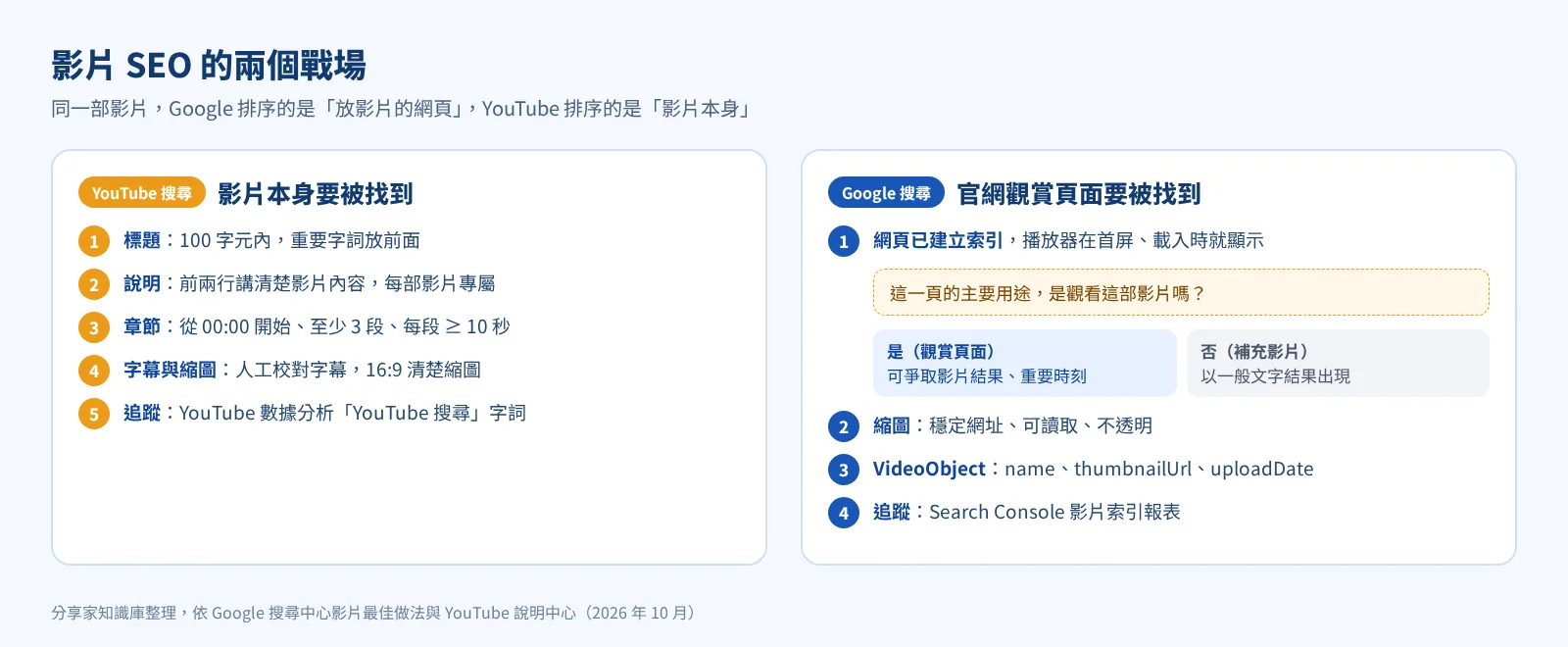Image resolution: width=1568 pixels, height=647 pixels.
Task: Click the orange number 1 circle beside 標題
Action: 94,241
